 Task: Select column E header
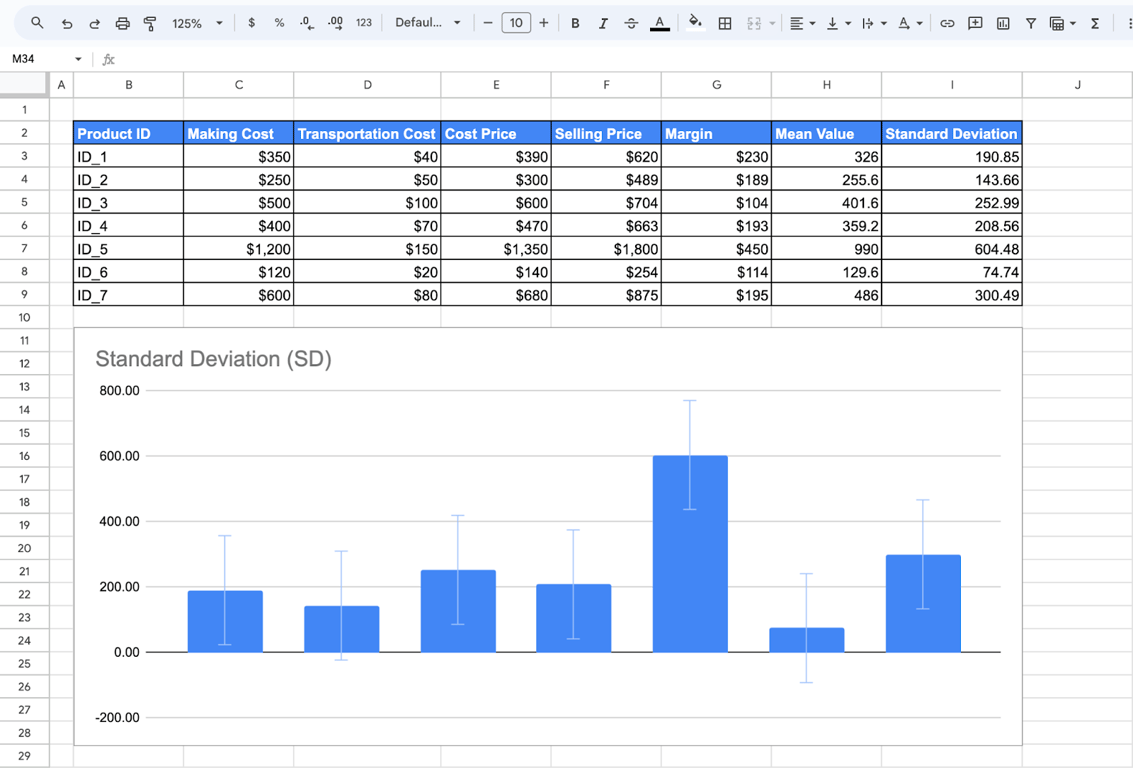pyautogui.click(x=496, y=85)
